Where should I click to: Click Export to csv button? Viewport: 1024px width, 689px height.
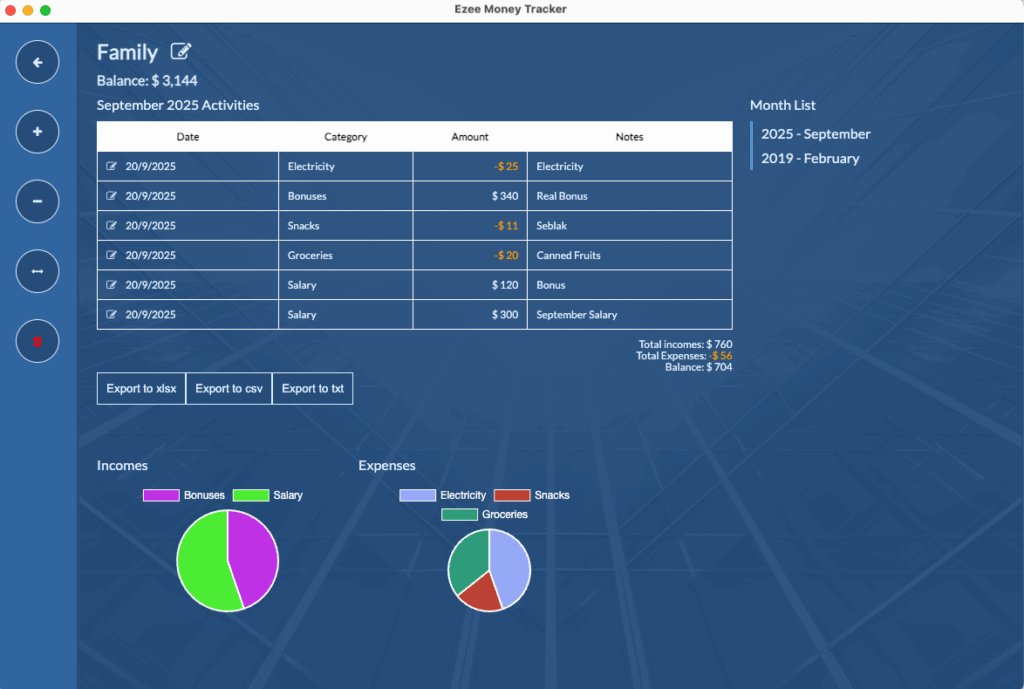229,389
